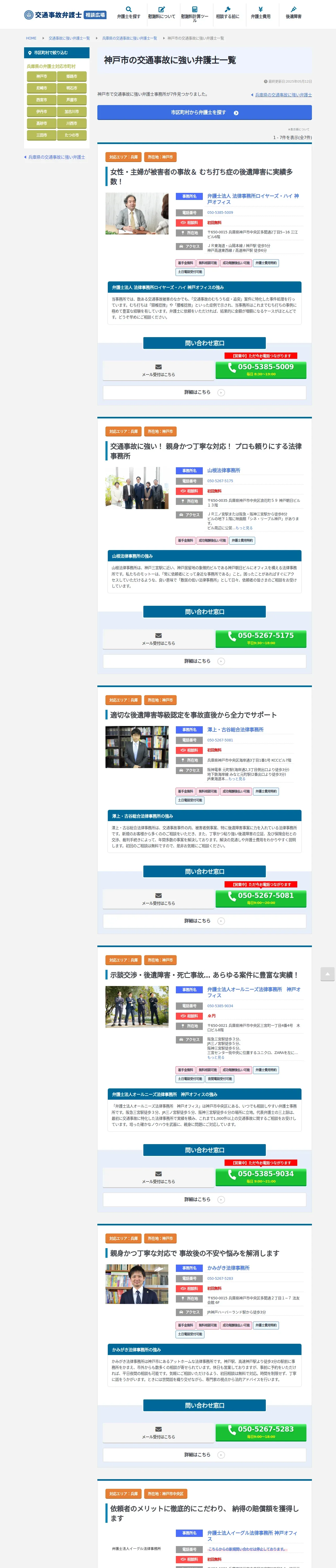Expand 市区町村から弁護士を探す blue button
The width and height of the screenshot is (336, 1568).
[204, 113]
